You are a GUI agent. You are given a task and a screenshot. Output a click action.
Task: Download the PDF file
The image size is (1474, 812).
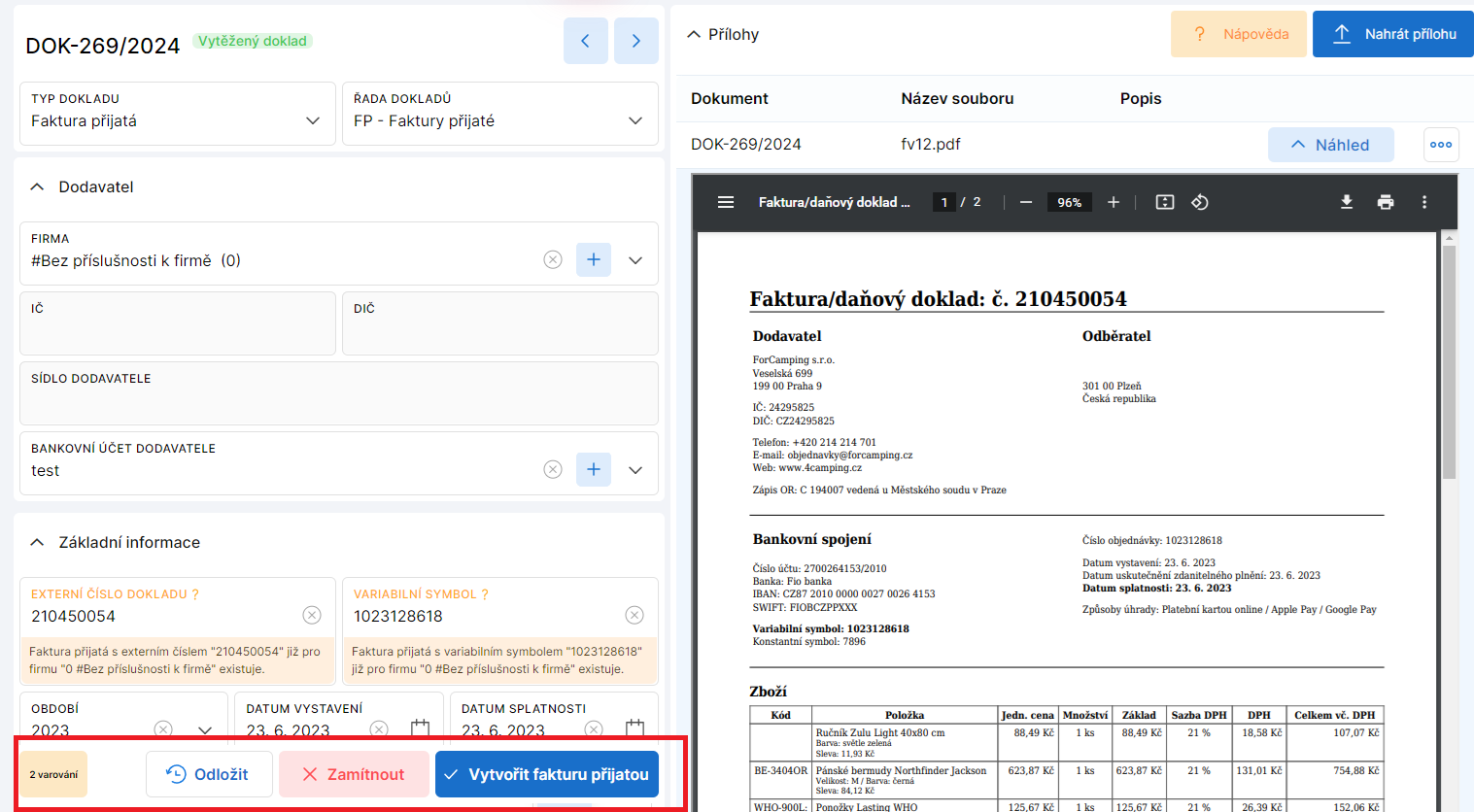click(1347, 202)
